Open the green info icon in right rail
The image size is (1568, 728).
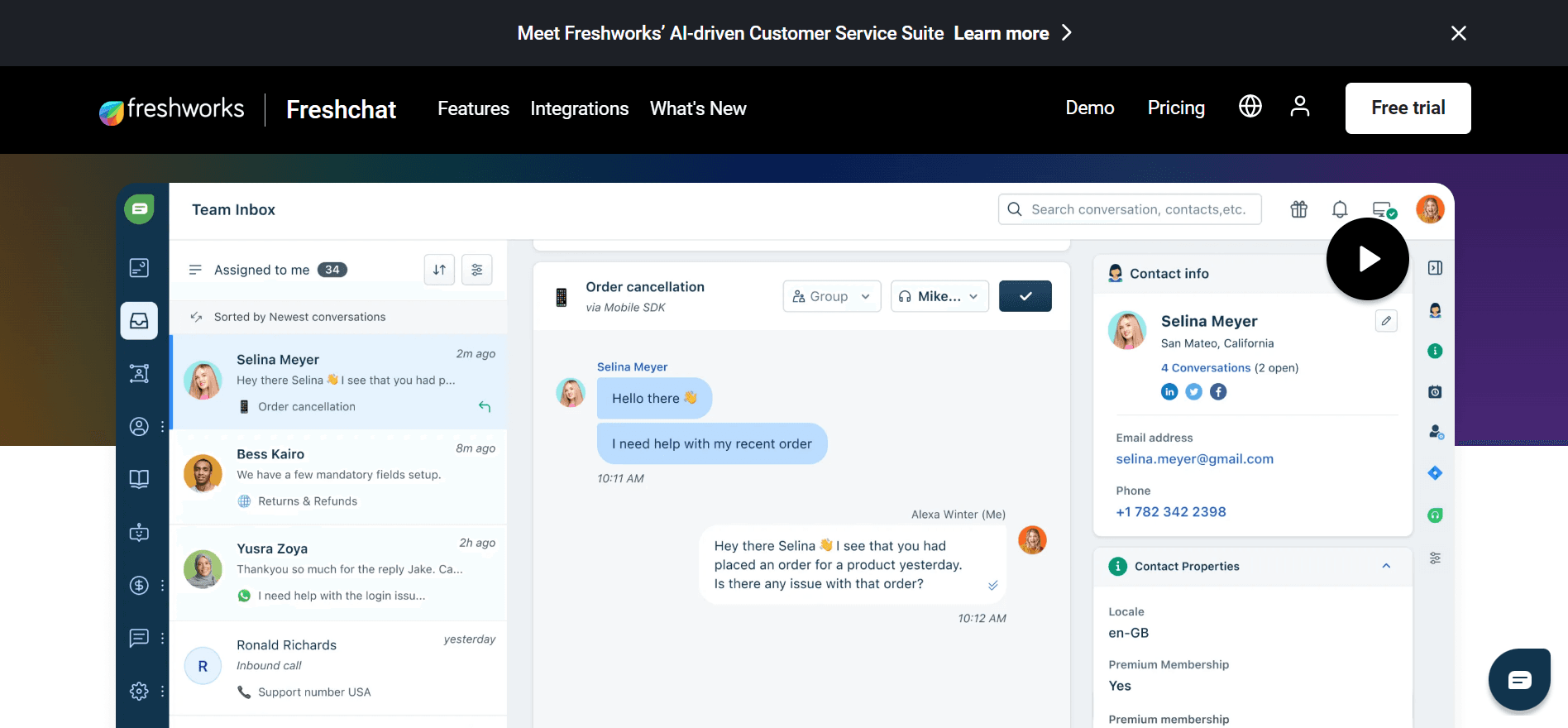[x=1435, y=351]
